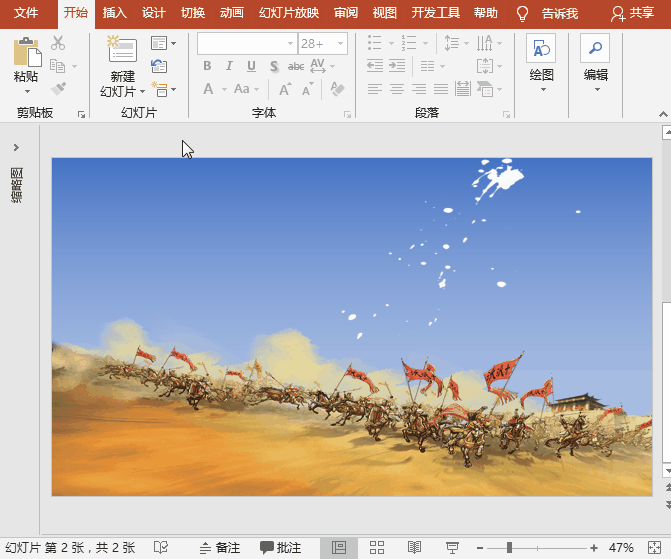Click the Cut scissors icon
Viewport: 671px width, 559px height.
click(58, 43)
